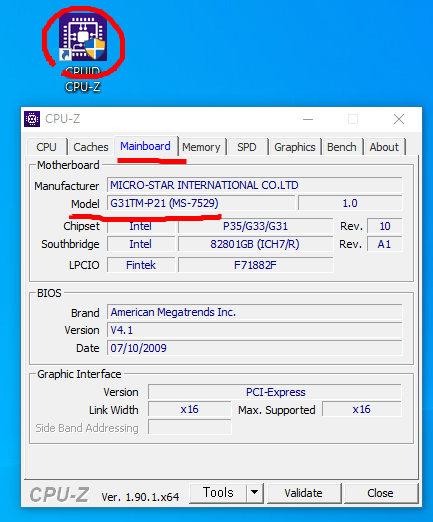This screenshot has width=433, height=522.
Task: Click the CPU-Z title bar app icon
Action: click(x=32, y=119)
